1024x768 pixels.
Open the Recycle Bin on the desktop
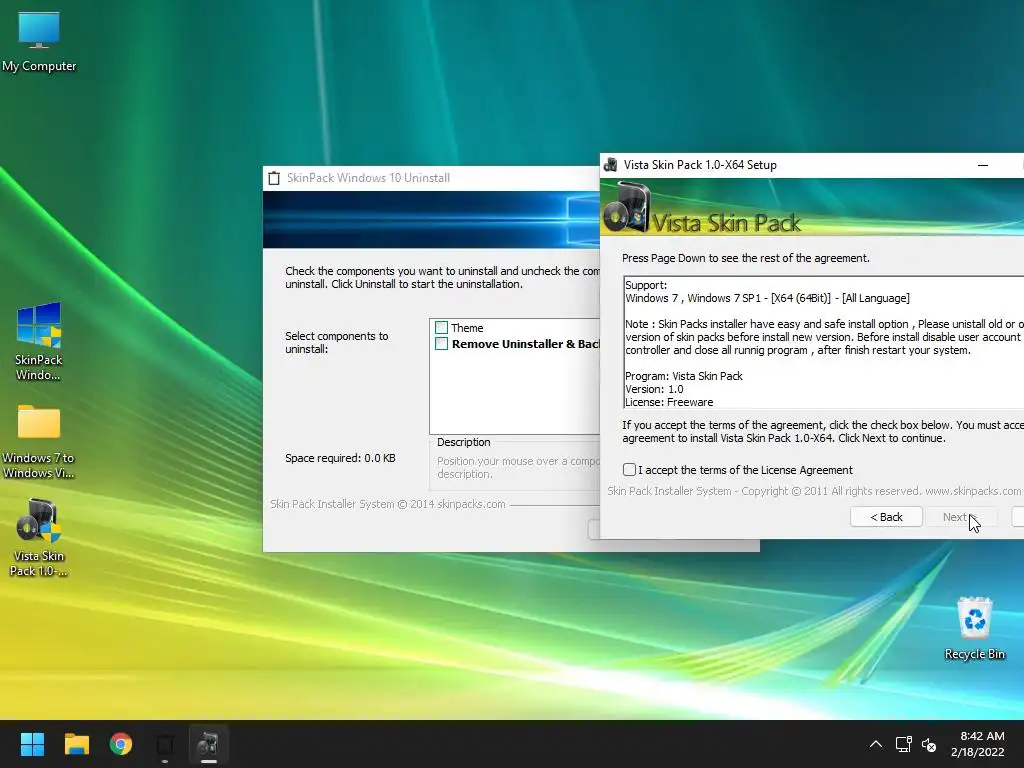pos(974,628)
